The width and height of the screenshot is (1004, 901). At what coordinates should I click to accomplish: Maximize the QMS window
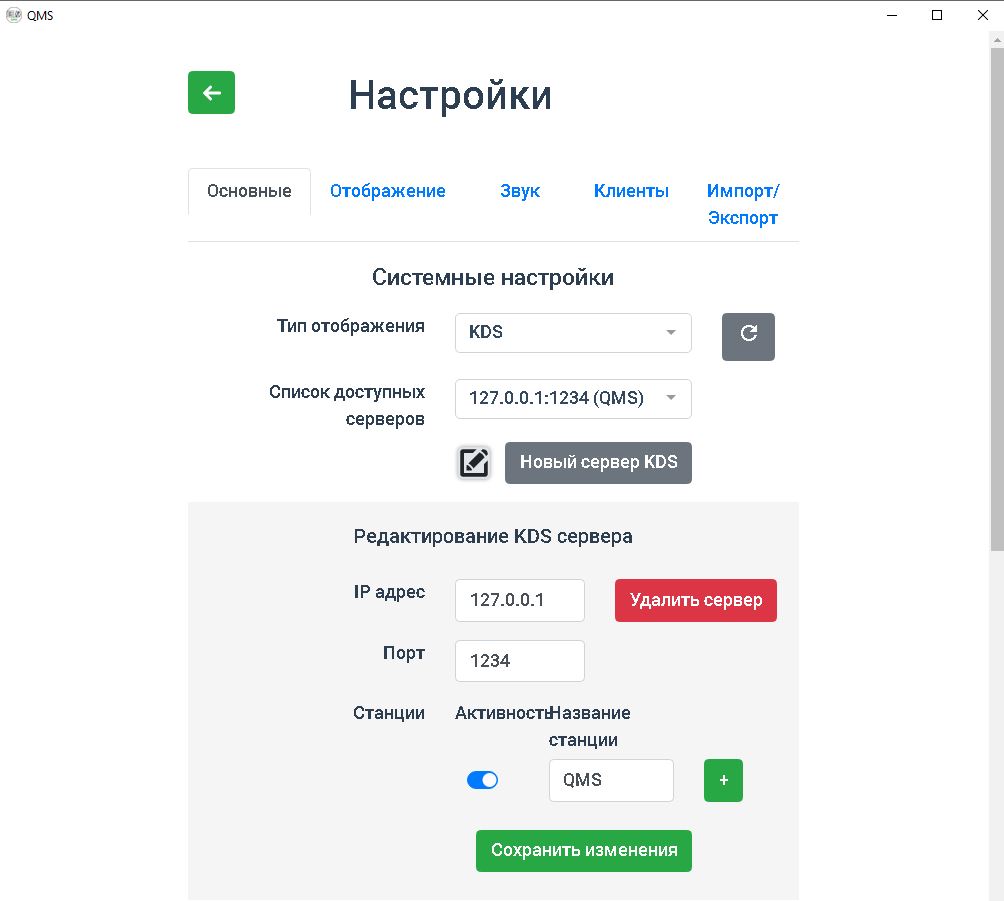coord(937,15)
